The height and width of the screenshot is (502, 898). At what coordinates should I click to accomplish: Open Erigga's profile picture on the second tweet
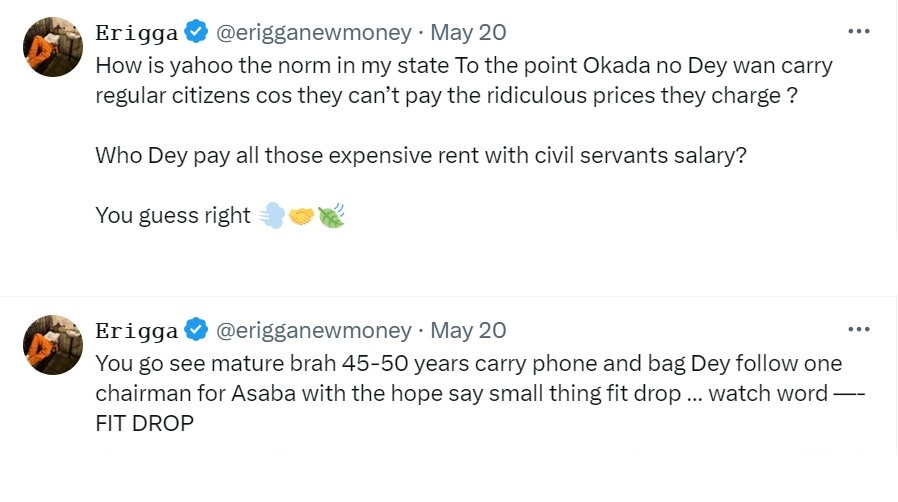coord(52,345)
